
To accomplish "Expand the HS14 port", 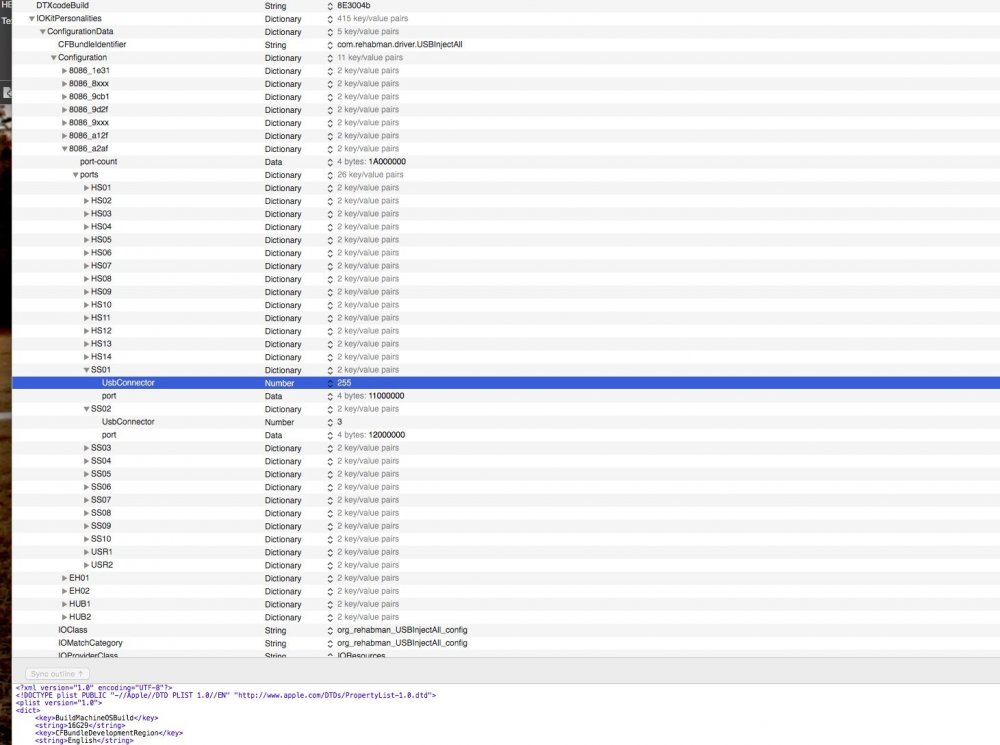I will (x=86, y=357).
